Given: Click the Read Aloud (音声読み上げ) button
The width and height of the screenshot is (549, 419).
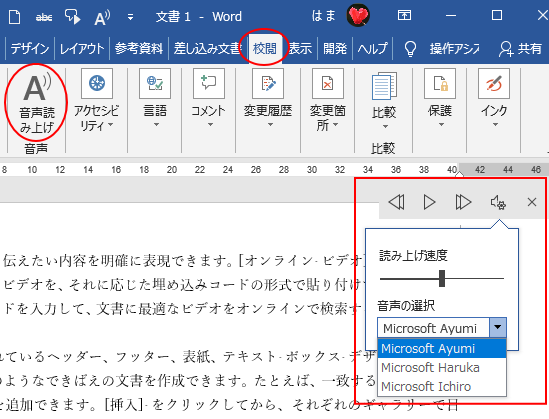Looking at the screenshot, I should [36, 103].
